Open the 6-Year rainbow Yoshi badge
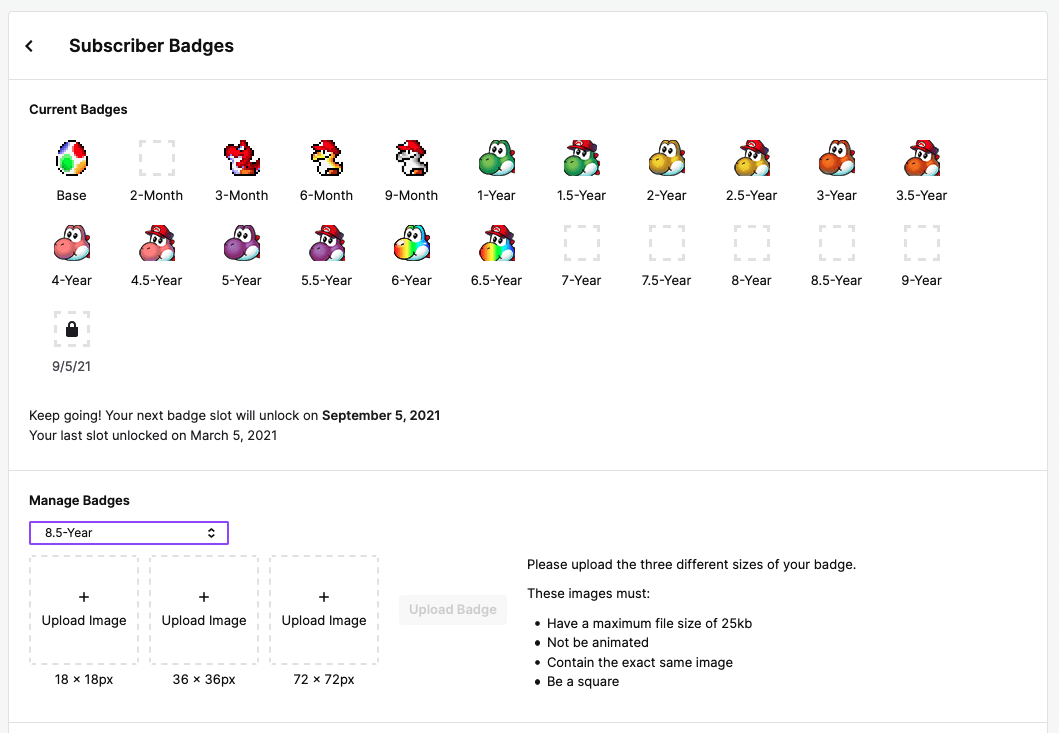 point(411,242)
